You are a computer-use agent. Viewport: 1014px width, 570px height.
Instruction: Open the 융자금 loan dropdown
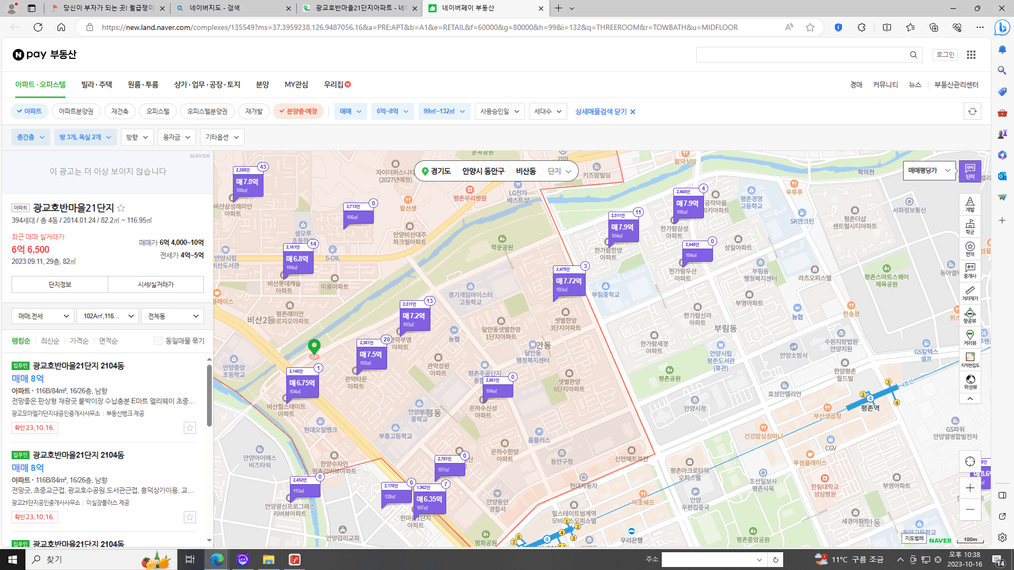click(x=176, y=137)
